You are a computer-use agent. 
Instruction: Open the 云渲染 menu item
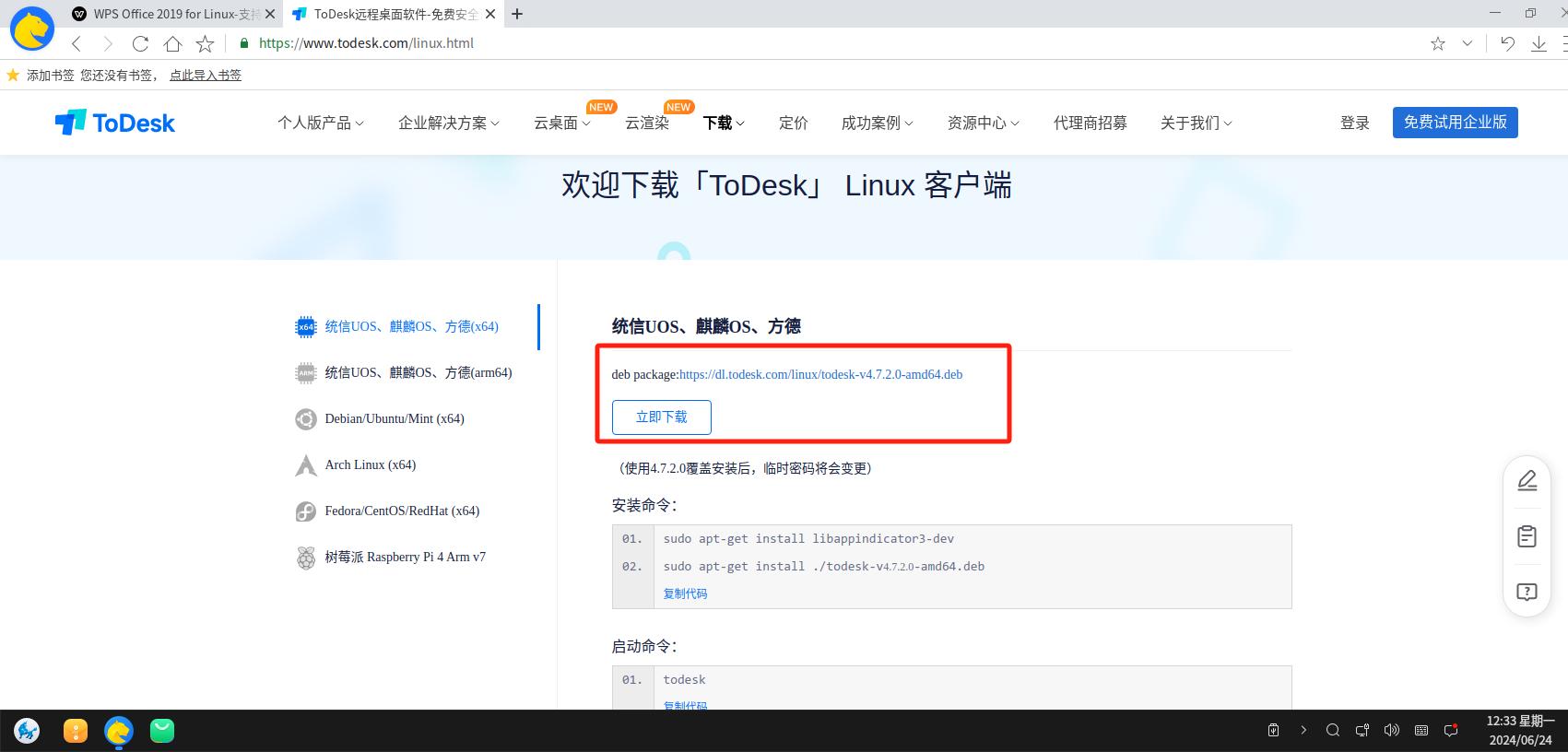(647, 123)
